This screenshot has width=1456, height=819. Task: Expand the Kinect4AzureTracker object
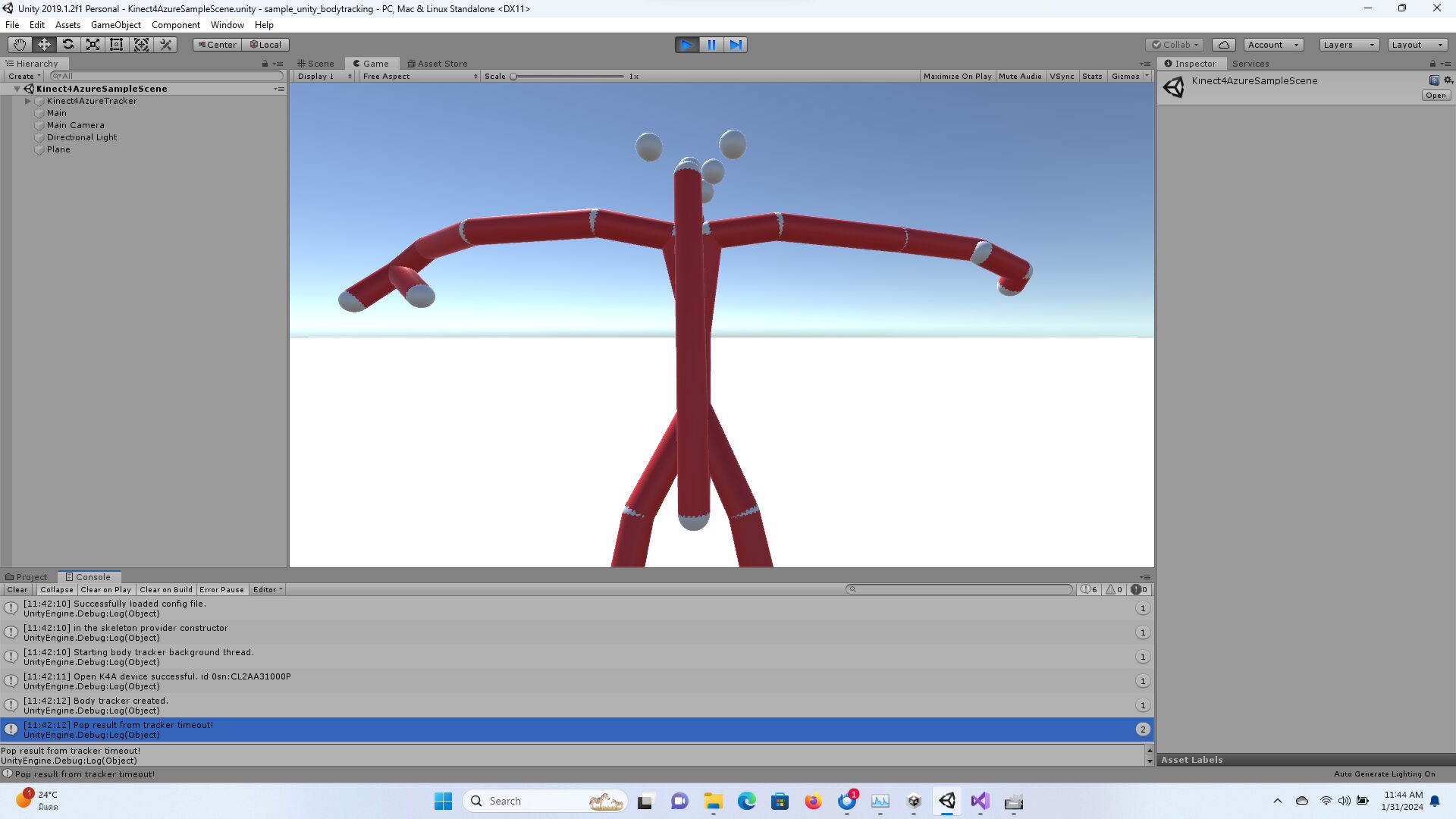pos(28,101)
